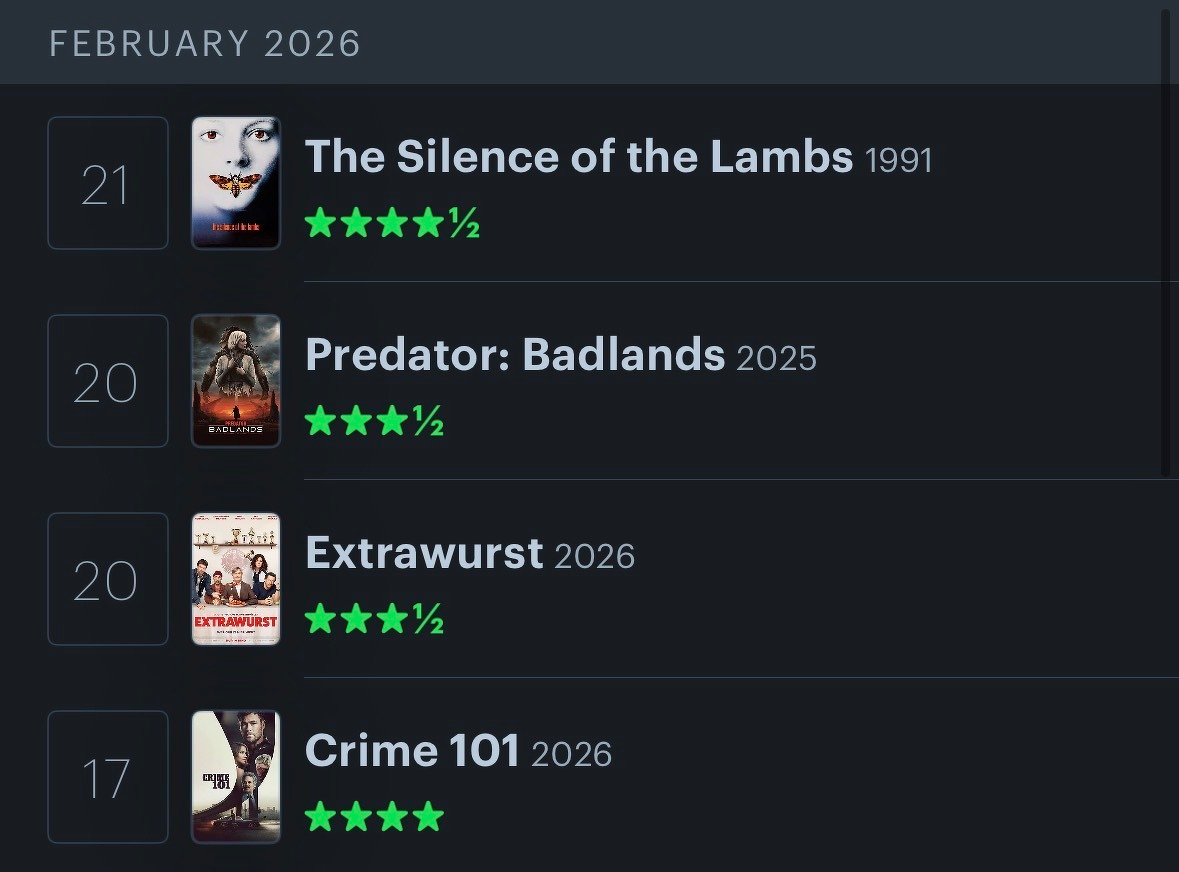This screenshot has width=1179, height=872.
Task: Click day 20 box beside Predator: Badlands
Action: (107, 381)
